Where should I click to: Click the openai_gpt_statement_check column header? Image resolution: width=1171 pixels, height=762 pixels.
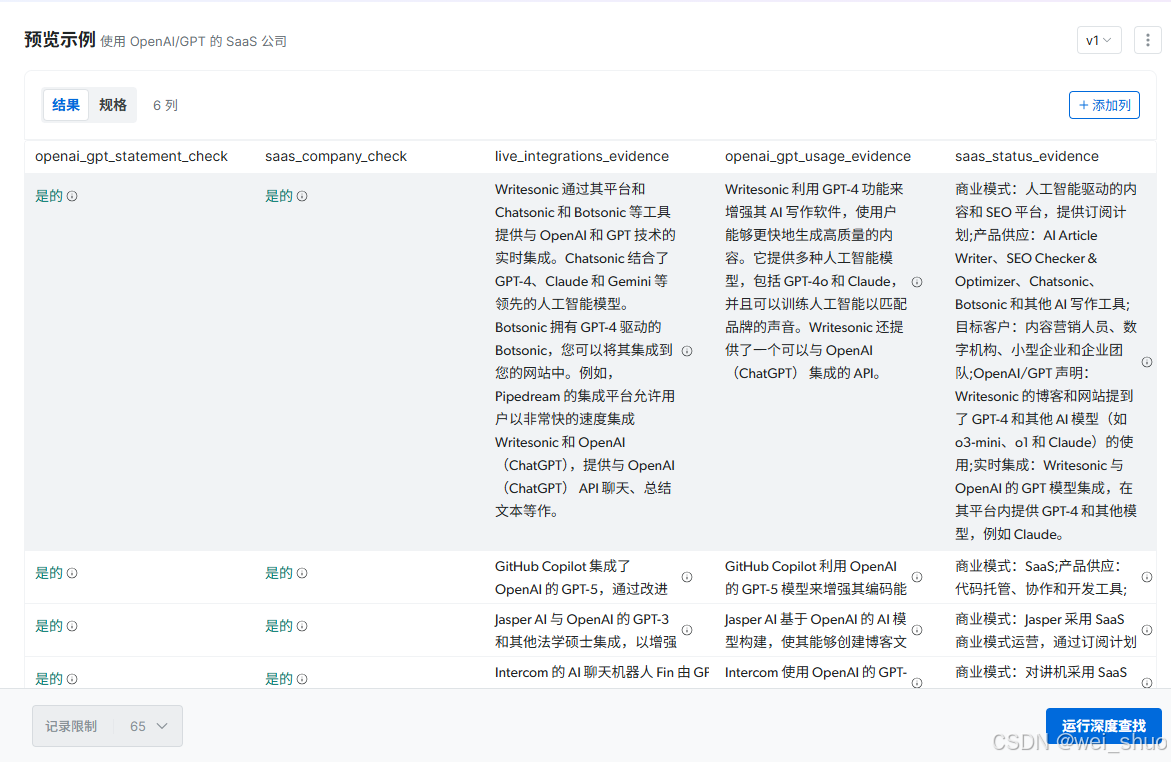click(x=131, y=156)
